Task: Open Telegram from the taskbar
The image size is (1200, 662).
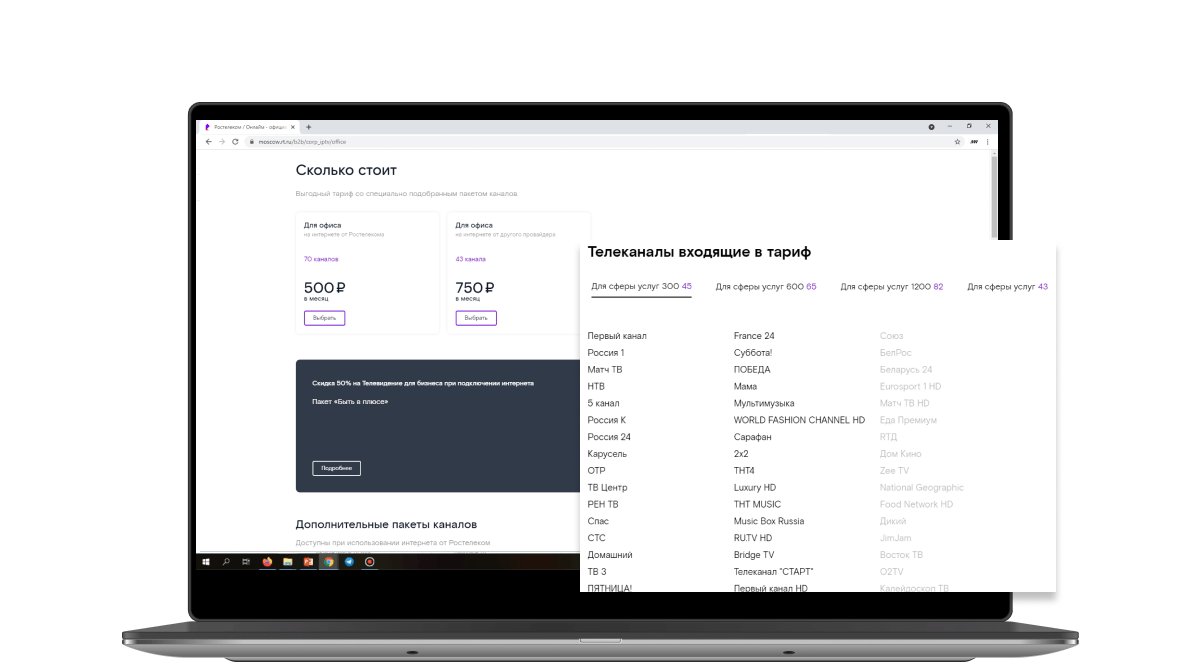Action: tap(349, 562)
